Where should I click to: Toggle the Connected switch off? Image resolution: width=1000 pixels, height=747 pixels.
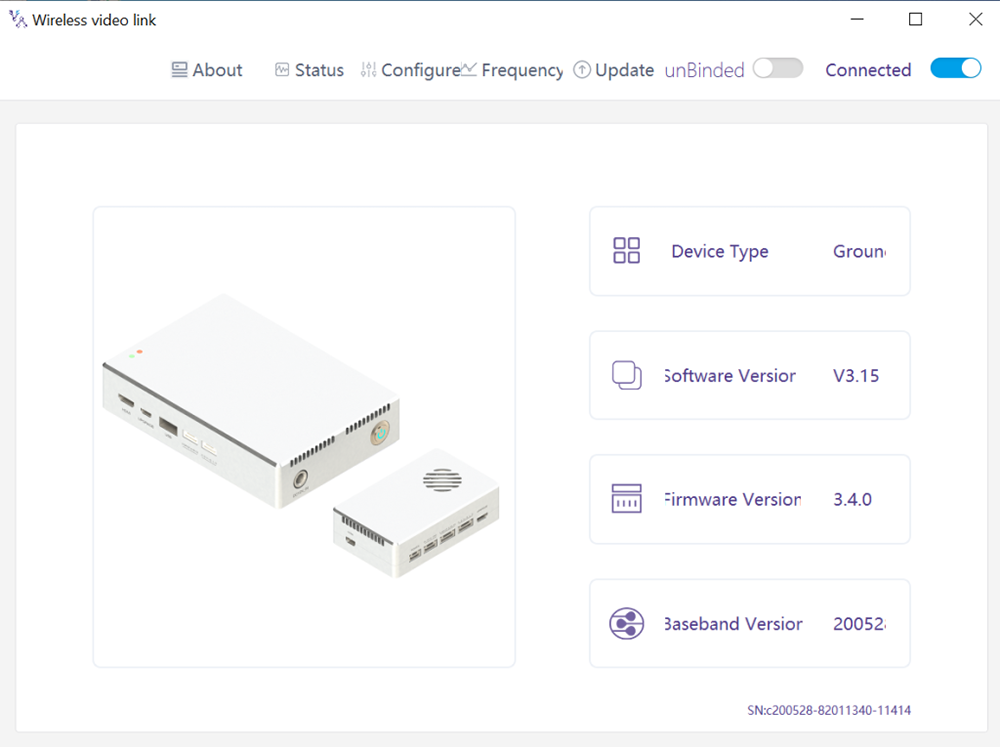click(955, 68)
